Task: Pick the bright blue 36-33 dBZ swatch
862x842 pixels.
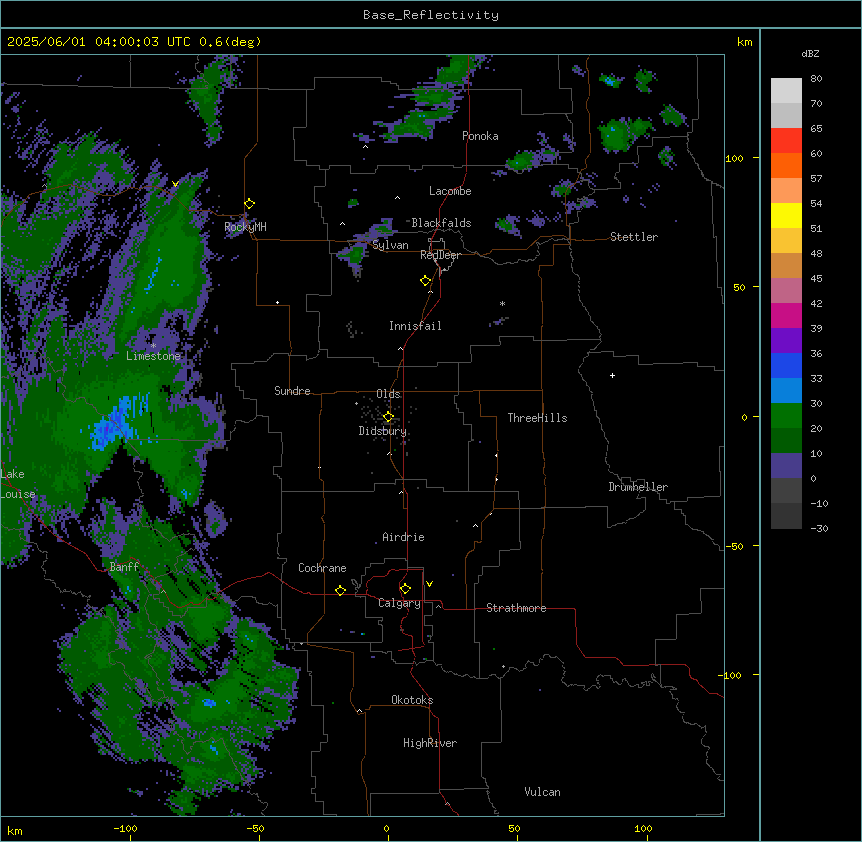Action: pyautogui.click(x=786, y=365)
